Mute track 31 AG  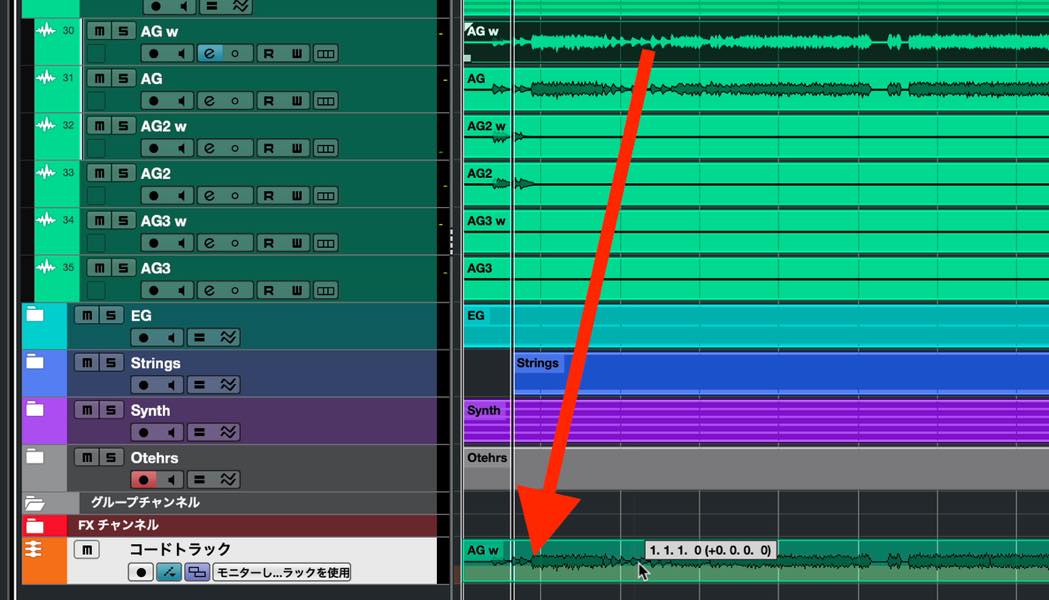coord(99,78)
